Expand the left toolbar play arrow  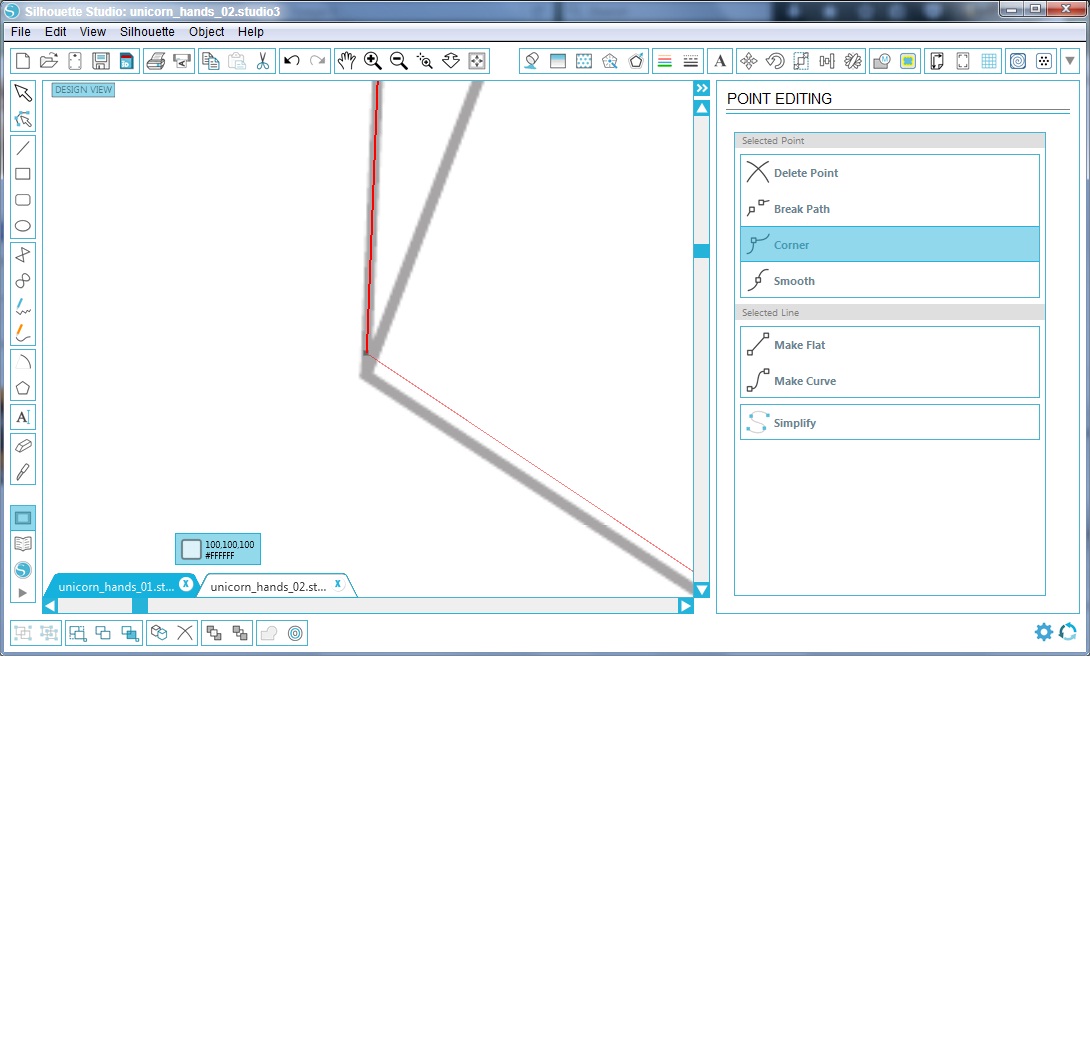pos(23,593)
